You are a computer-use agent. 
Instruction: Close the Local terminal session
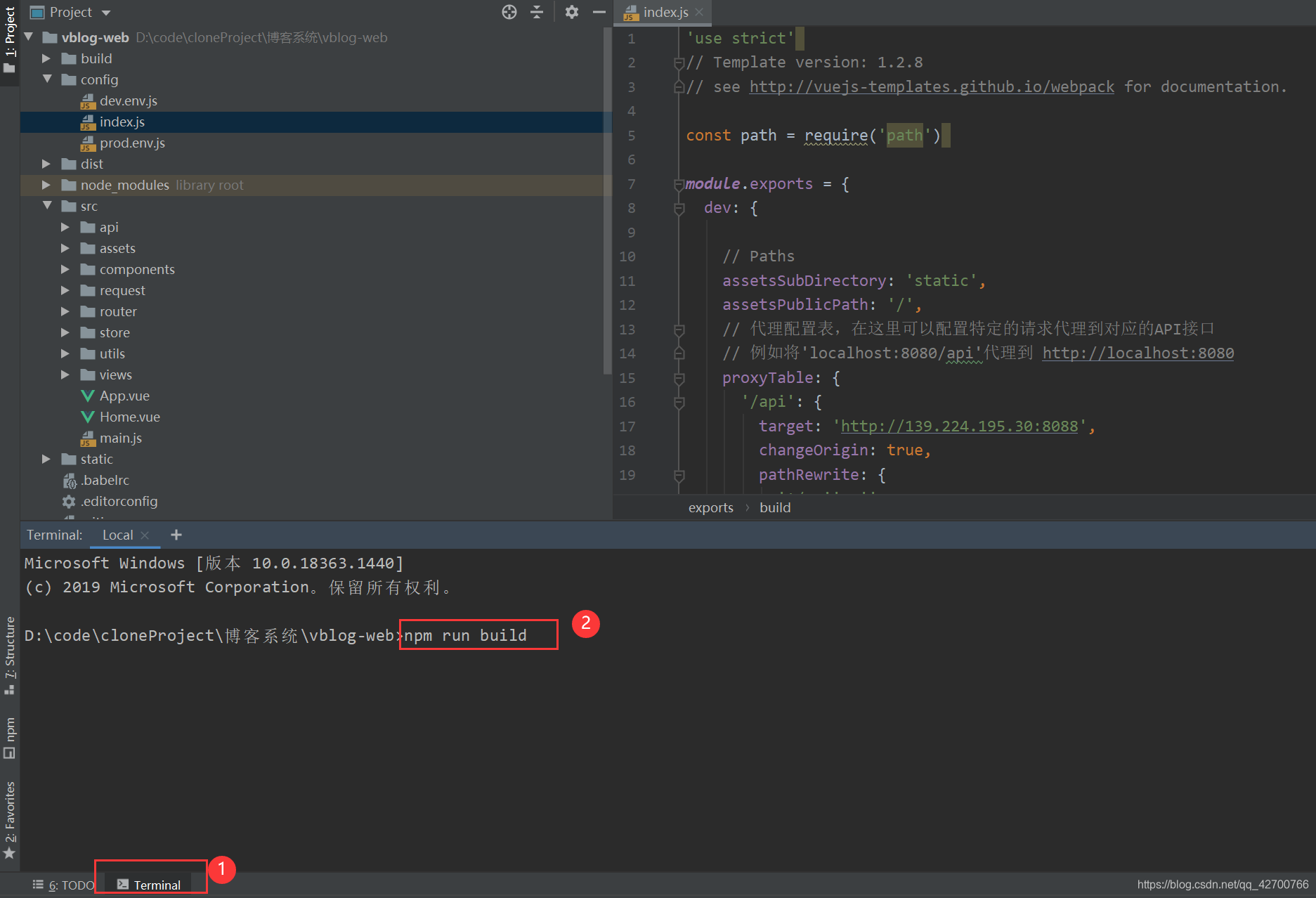pyautogui.click(x=145, y=535)
